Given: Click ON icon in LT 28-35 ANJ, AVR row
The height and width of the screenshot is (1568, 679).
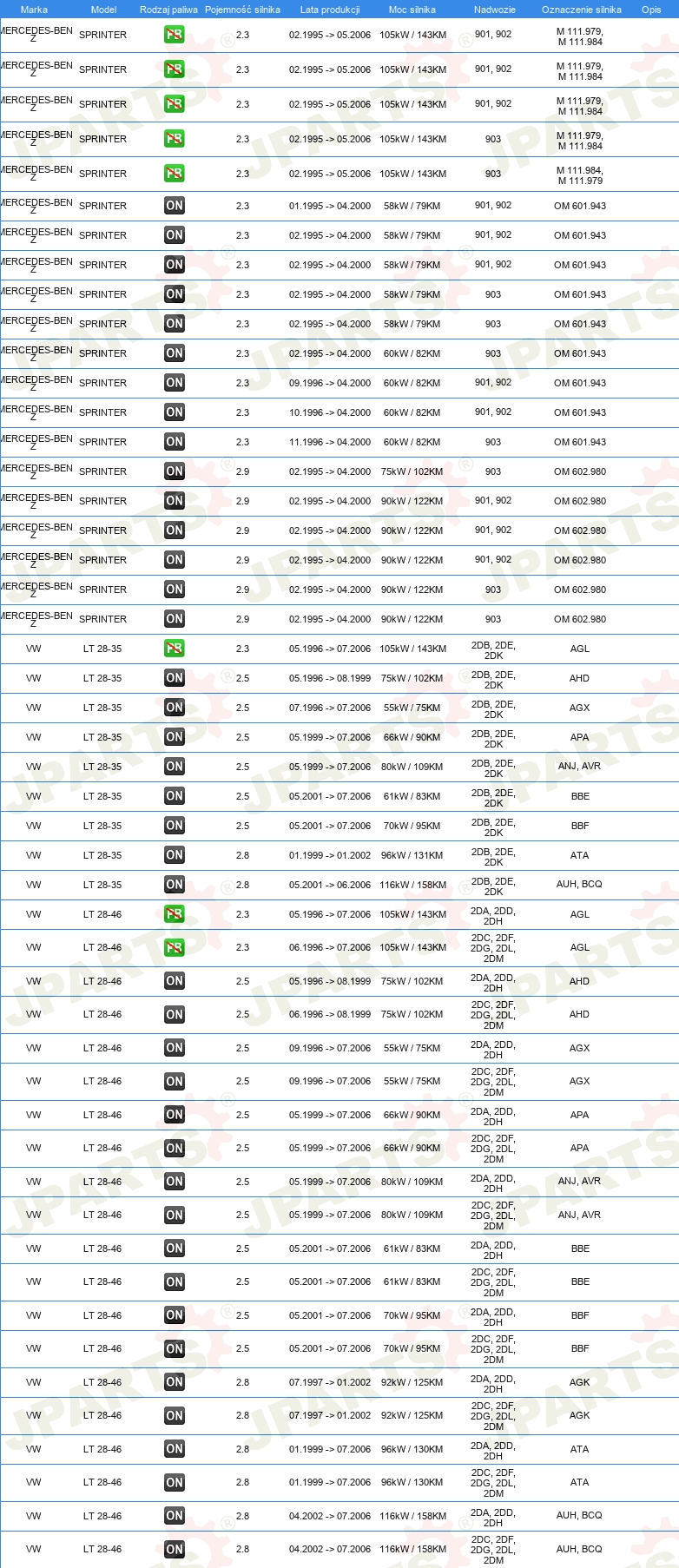Looking at the screenshot, I should [x=175, y=767].
